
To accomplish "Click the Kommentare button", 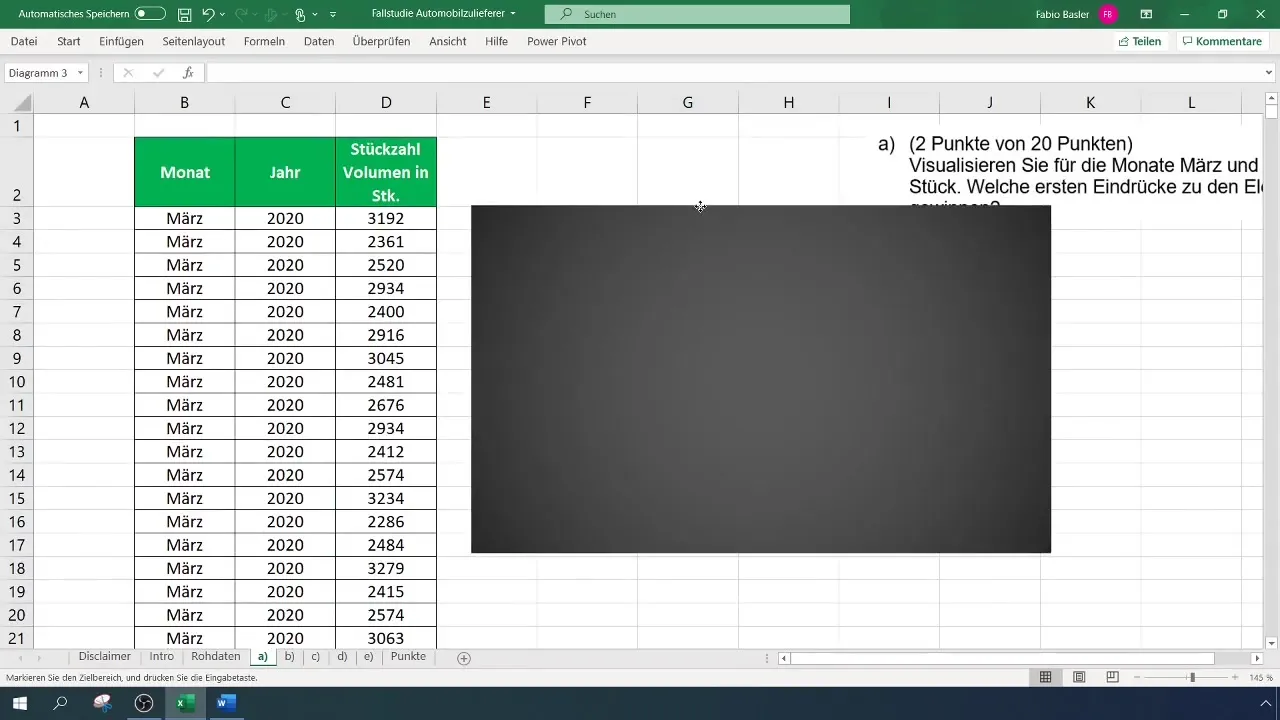I will [x=1222, y=41].
